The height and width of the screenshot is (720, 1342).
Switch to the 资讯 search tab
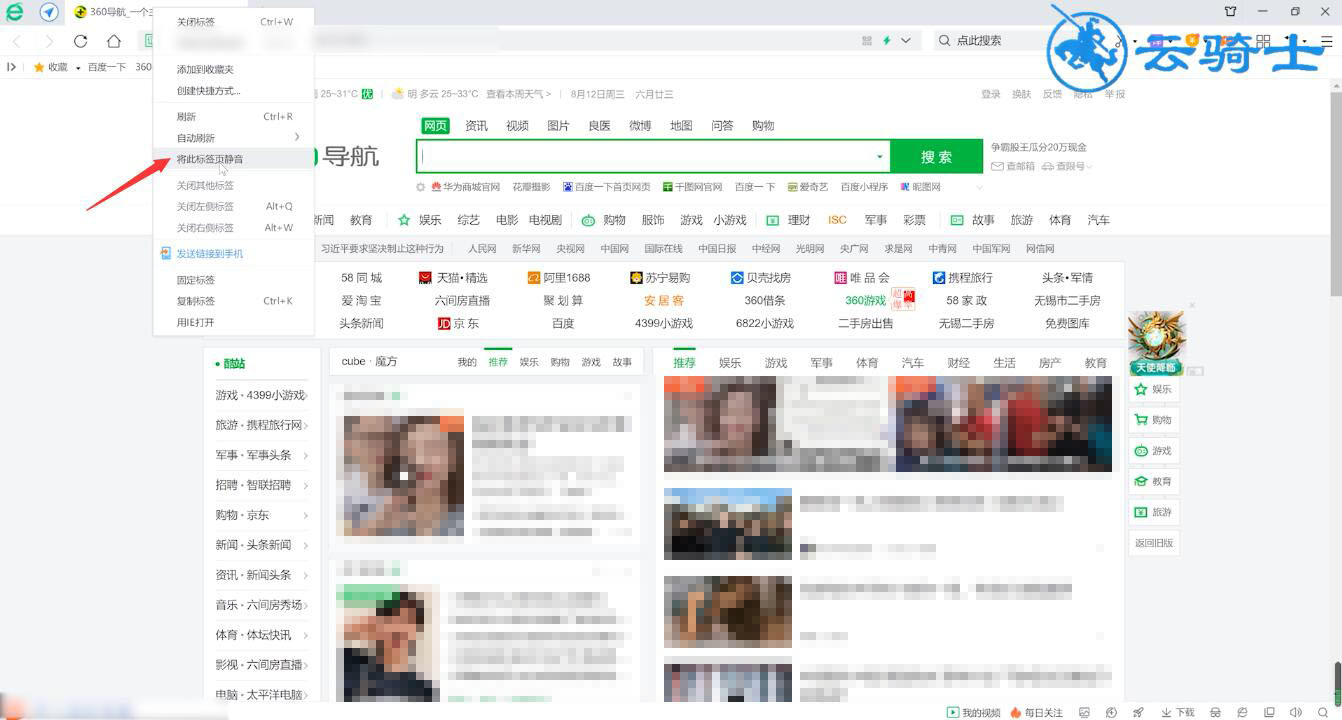(x=476, y=126)
